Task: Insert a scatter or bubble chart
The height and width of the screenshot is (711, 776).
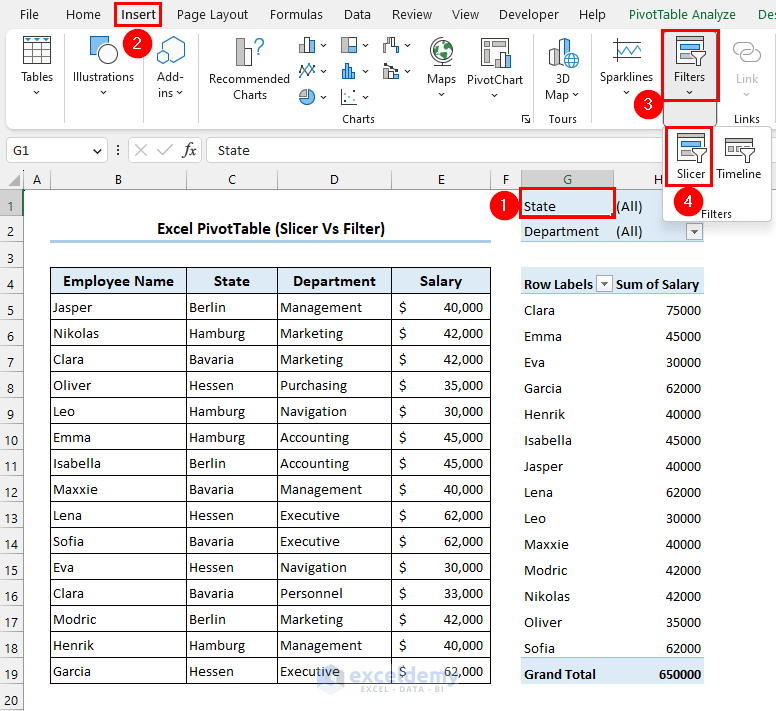Action: (x=349, y=97)
